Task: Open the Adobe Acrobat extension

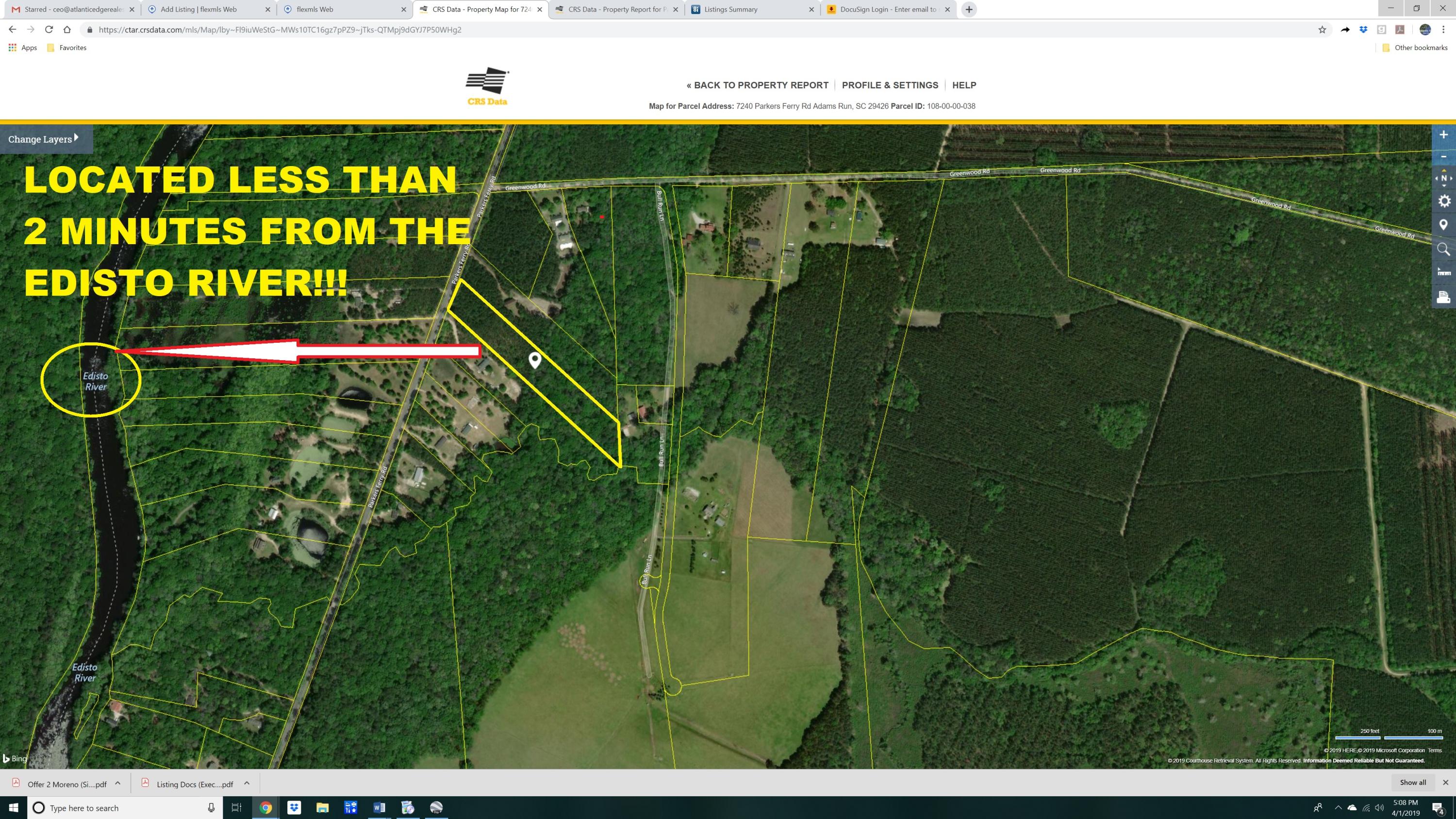Action: pos(1400,30)
